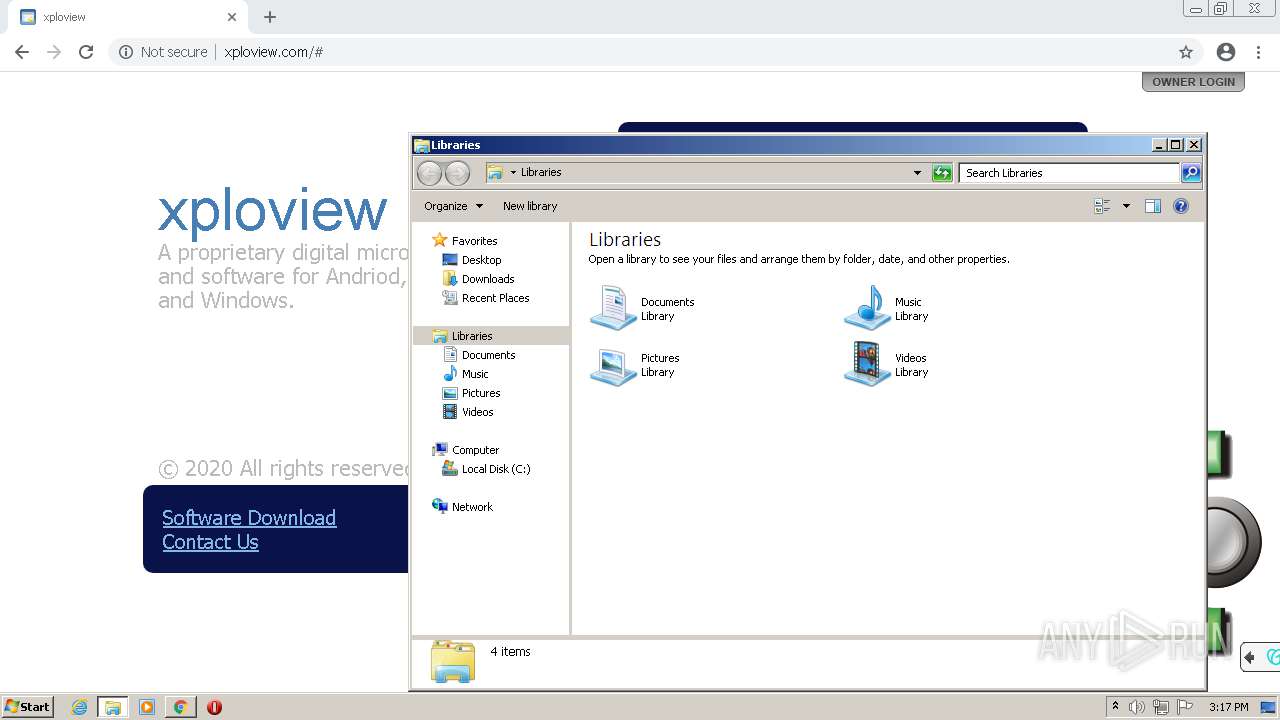Open the address bar root dropdown arrow

tap(513, 172)
